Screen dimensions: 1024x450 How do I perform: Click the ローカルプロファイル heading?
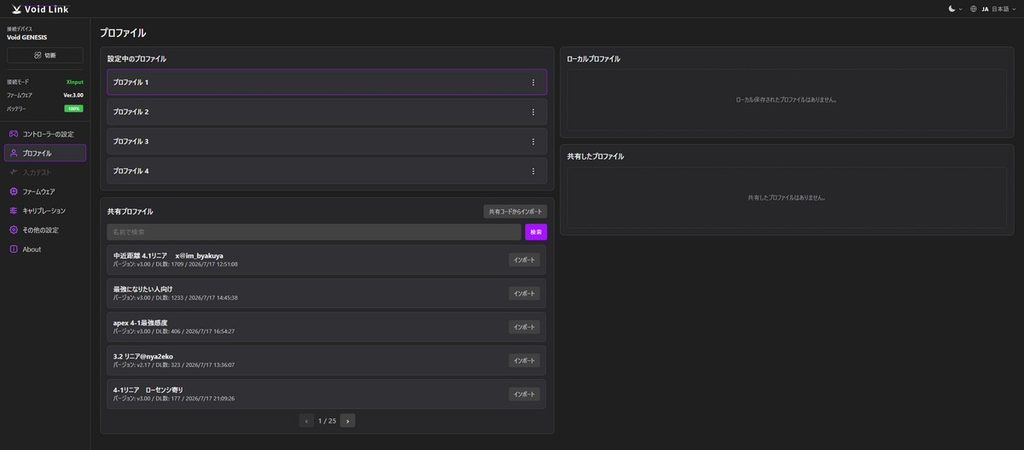594,59
